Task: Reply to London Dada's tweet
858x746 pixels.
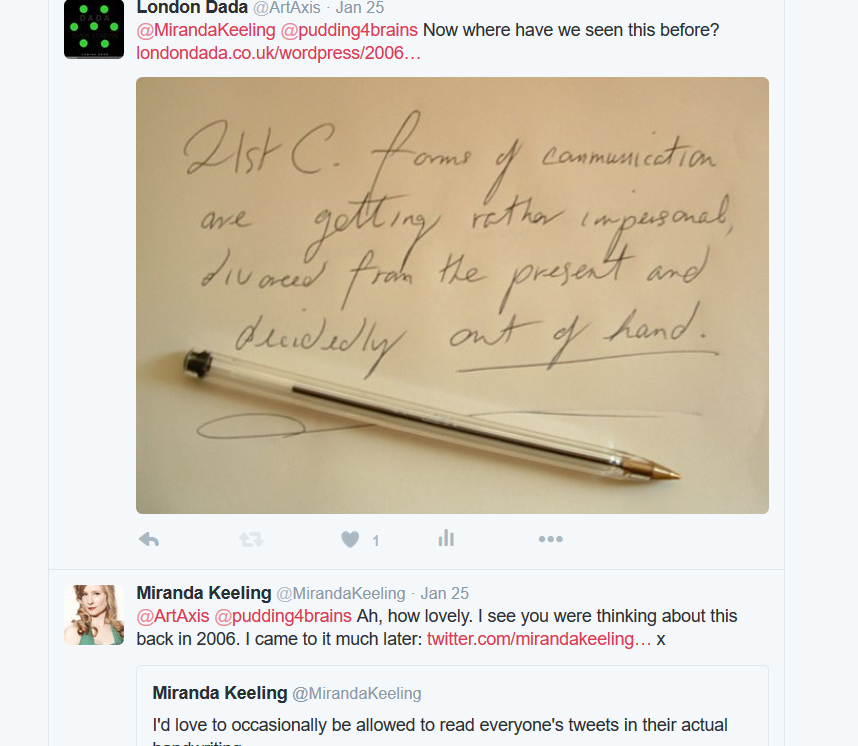Action: pyautogui.click(x=149, y=539)
